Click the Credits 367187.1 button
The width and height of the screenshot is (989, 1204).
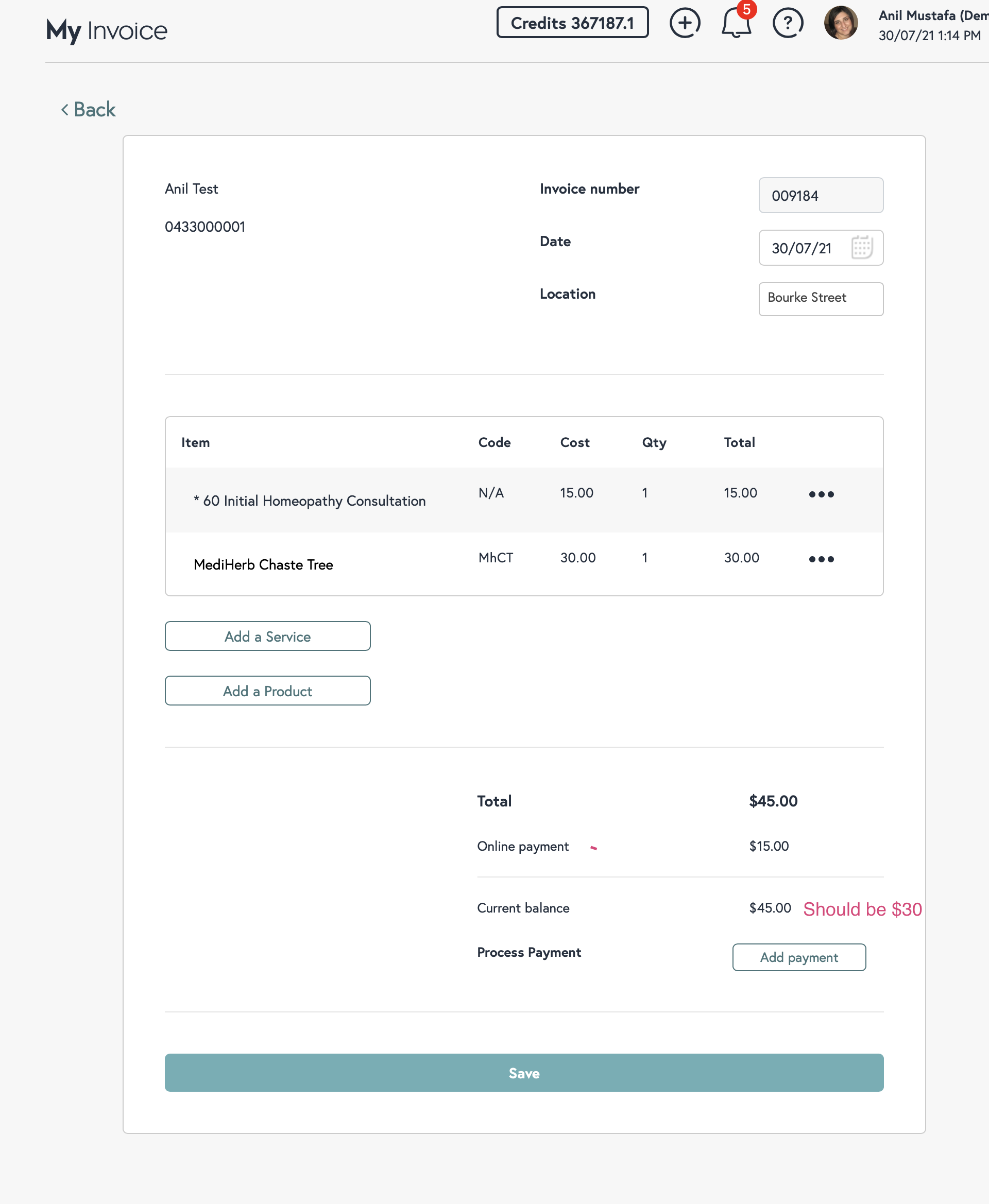coord(572,23)
